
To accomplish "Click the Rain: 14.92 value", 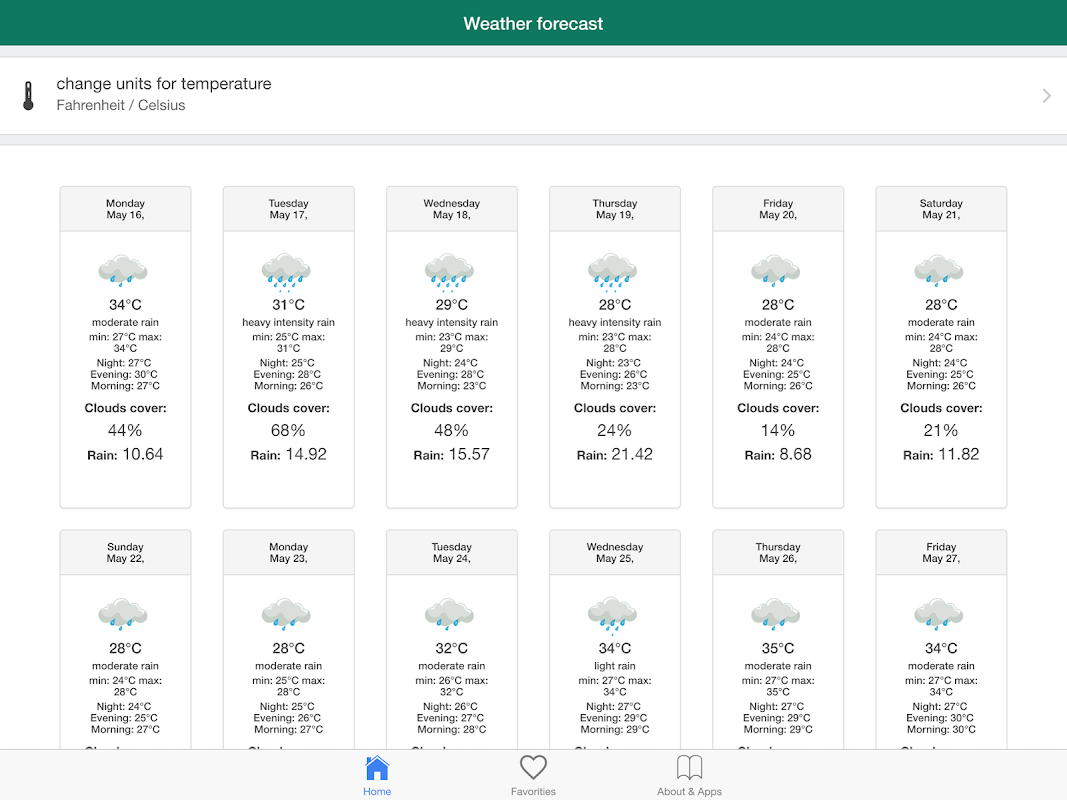I will coord(289,454).
